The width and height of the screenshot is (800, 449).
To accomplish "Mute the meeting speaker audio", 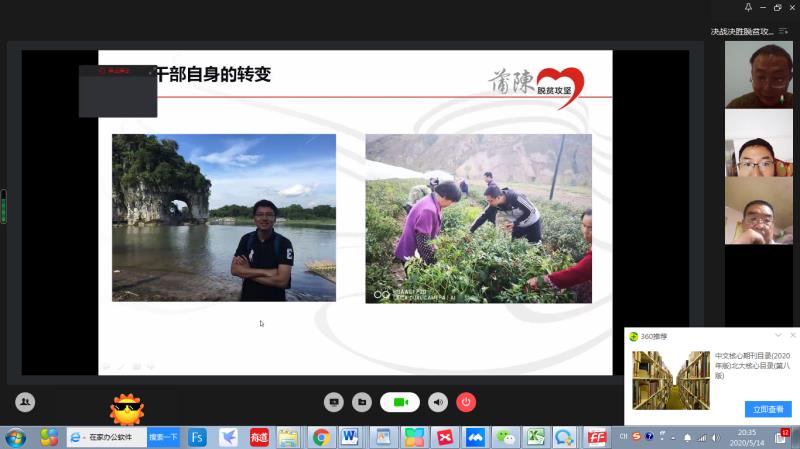I will pos(438,402).
